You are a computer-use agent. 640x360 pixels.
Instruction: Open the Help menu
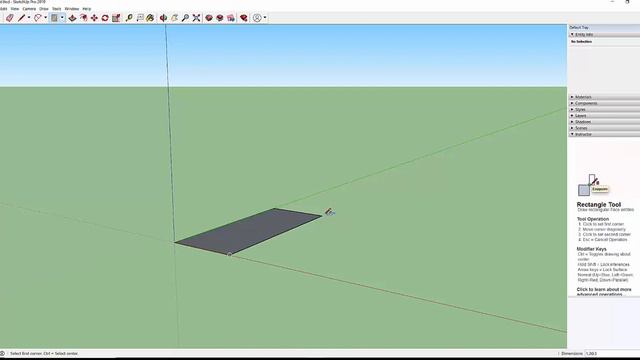pyautogui.click(x=87, y=9)
